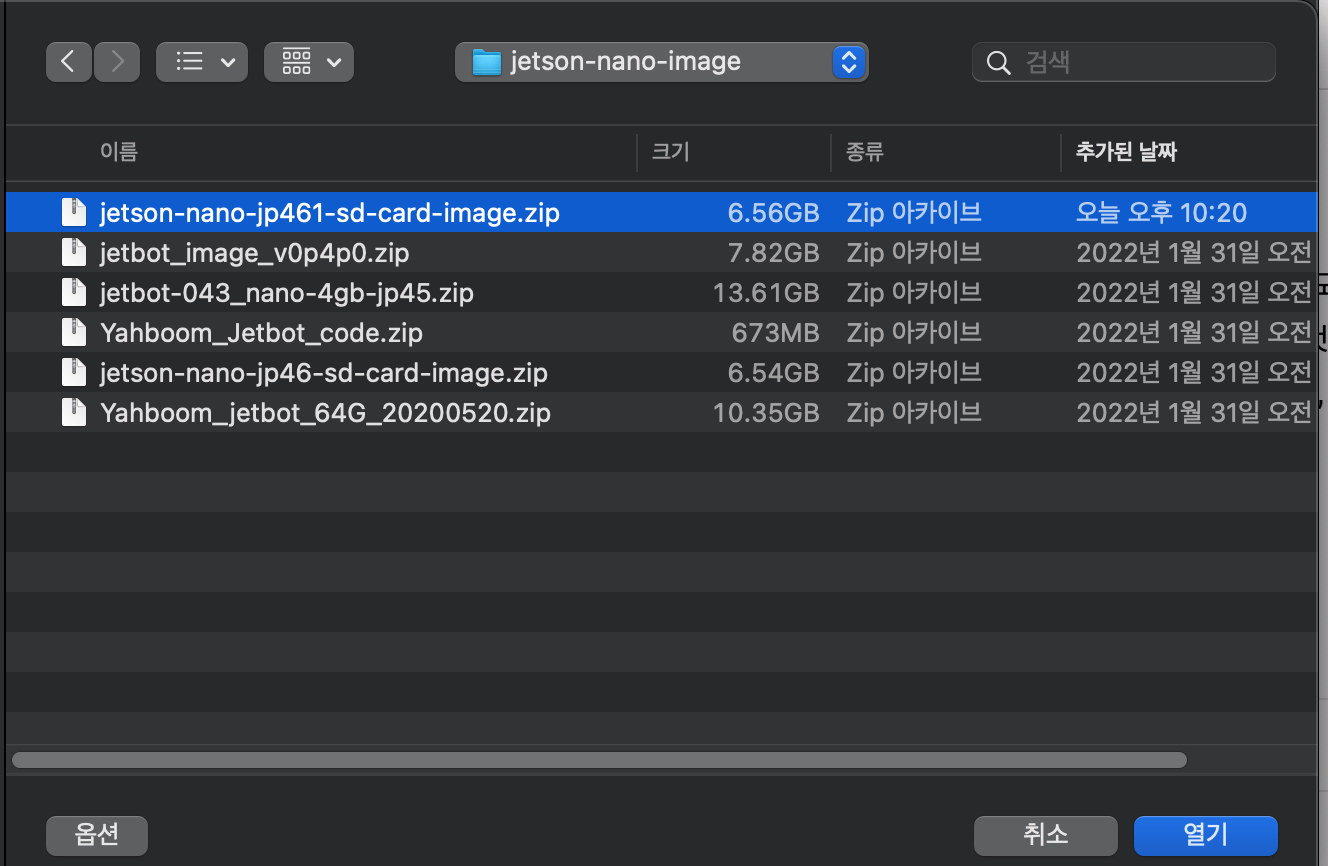Cancel the dialog with the 취소 button
The image size is (1328, 866).
1045,835
